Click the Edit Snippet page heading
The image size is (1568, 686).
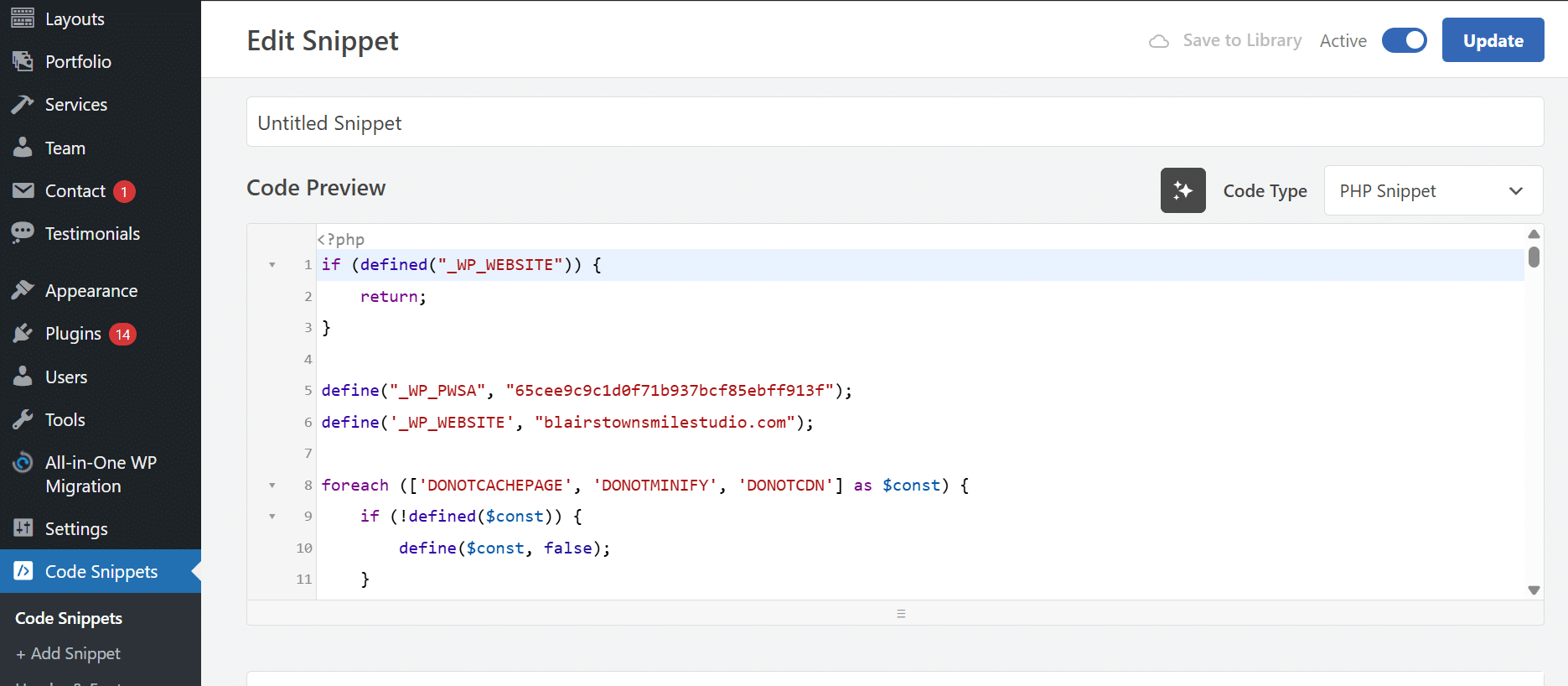click(323, 40)
